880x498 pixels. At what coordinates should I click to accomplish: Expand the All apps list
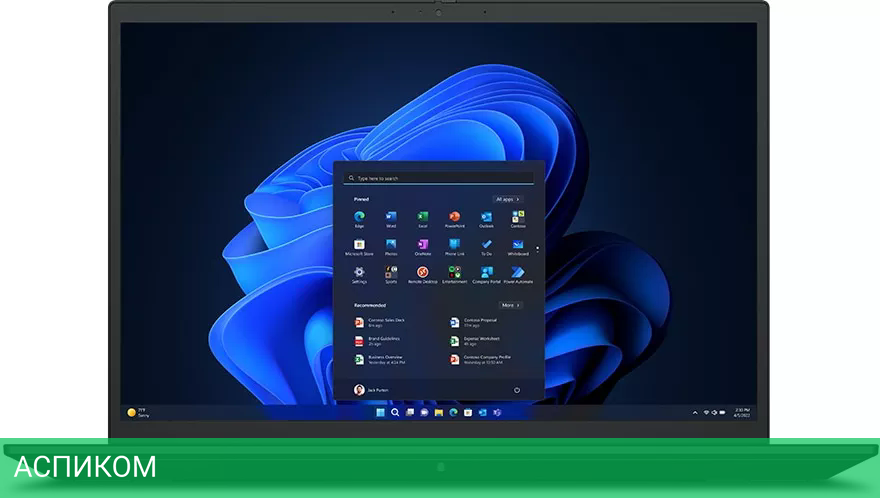(x=507, y=199)
